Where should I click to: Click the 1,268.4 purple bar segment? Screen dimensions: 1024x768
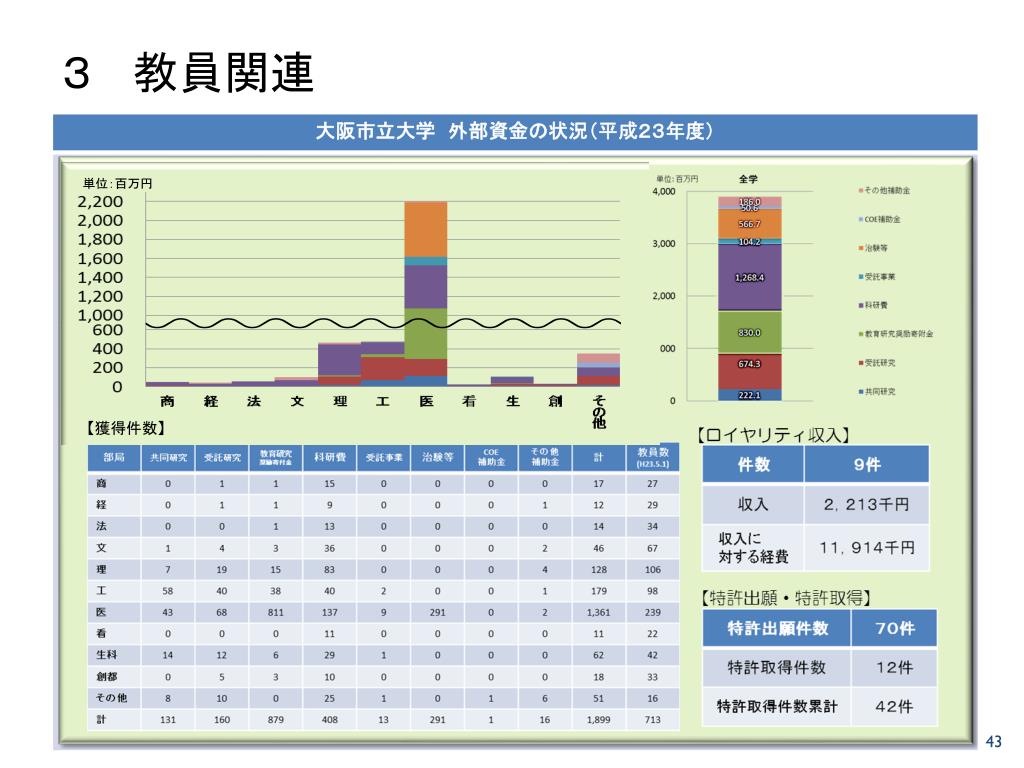[x=750, y=278]
